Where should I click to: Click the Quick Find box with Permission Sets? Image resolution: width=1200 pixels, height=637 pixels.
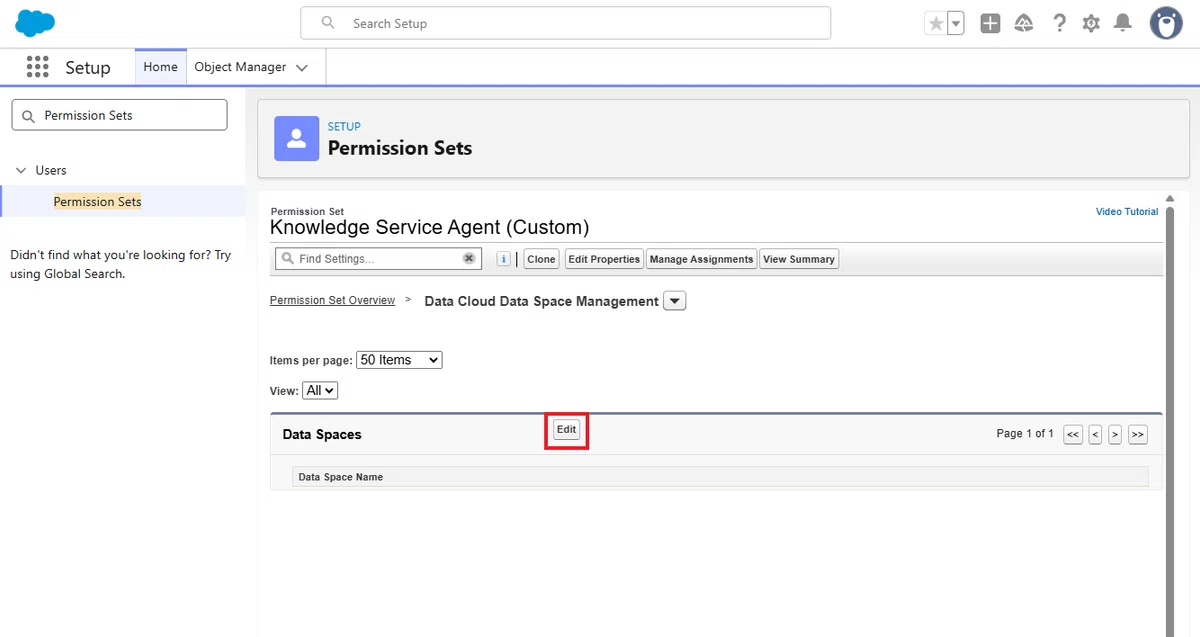119,115
